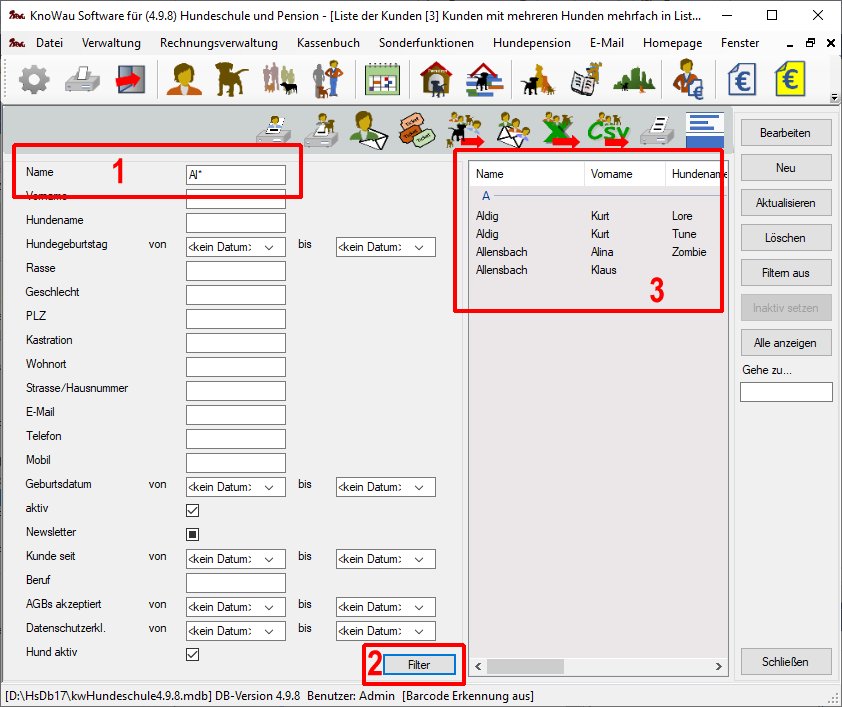Uncheck the 'Hund aktiv' checkbox
Viewport: 842px width, 707px height.
click(193, 654)
